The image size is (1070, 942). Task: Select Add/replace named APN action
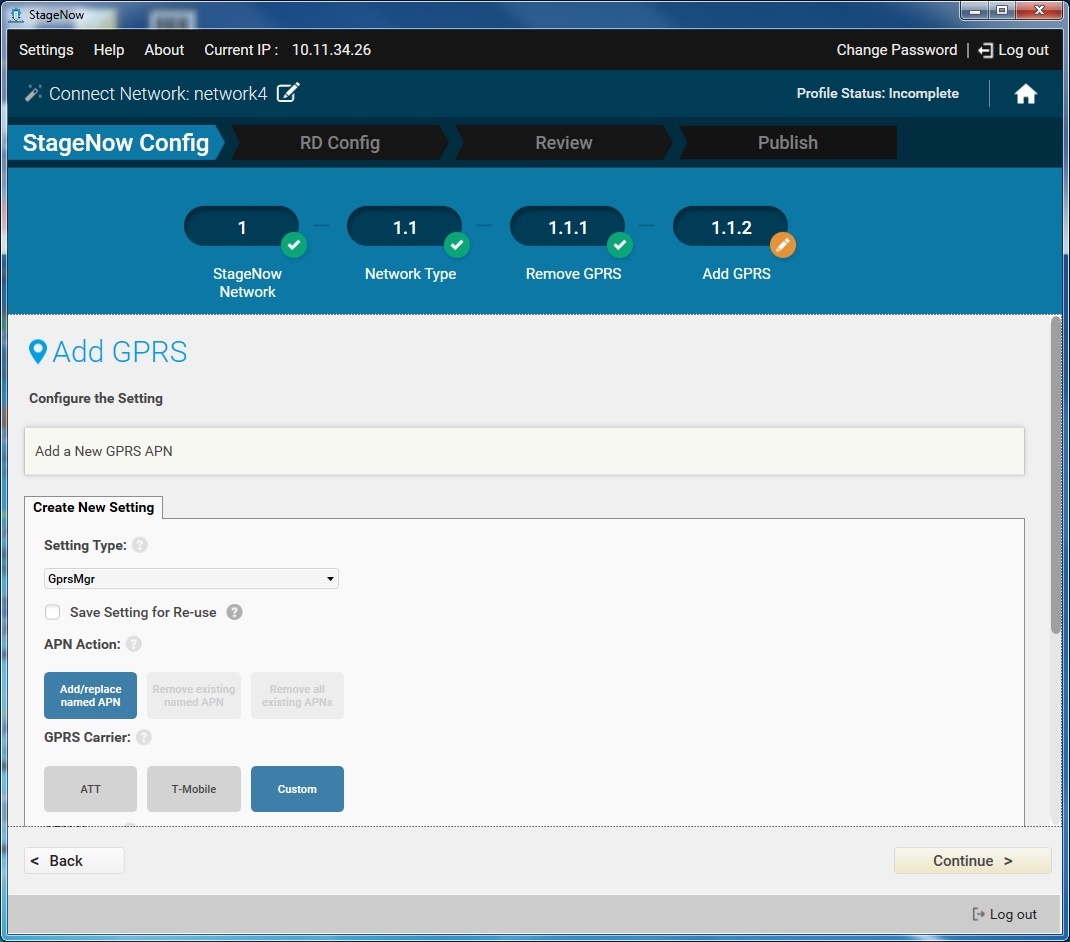tap(90, 695)
